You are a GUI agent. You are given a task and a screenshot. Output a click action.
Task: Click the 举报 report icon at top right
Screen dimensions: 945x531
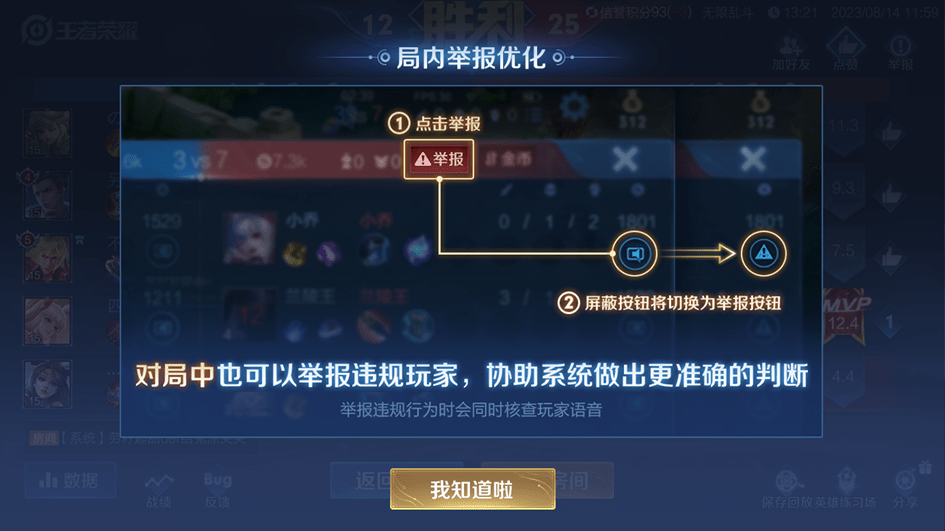point(900,52)
